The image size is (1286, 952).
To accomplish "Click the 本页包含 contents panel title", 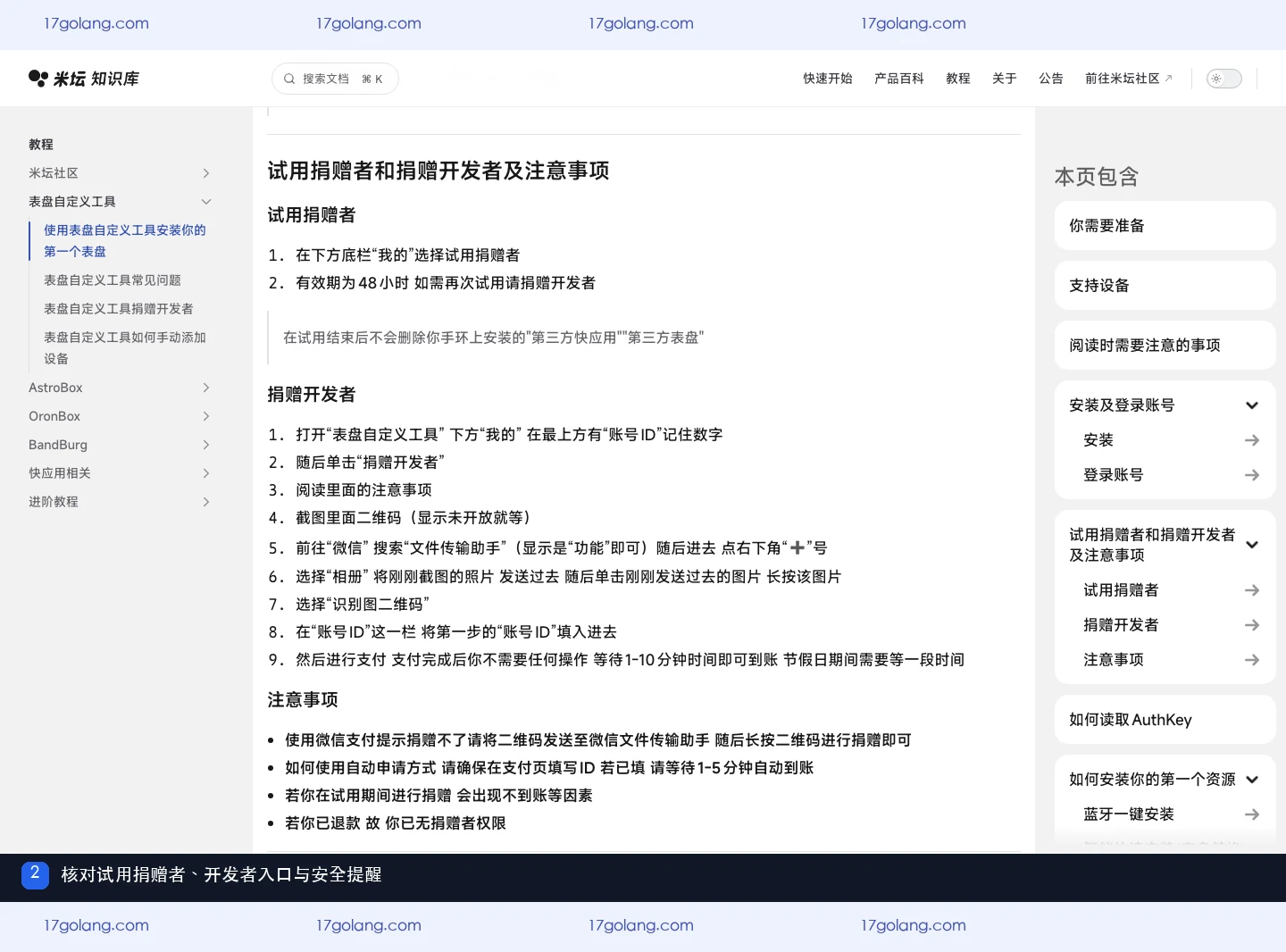I will click(1097, 177).
